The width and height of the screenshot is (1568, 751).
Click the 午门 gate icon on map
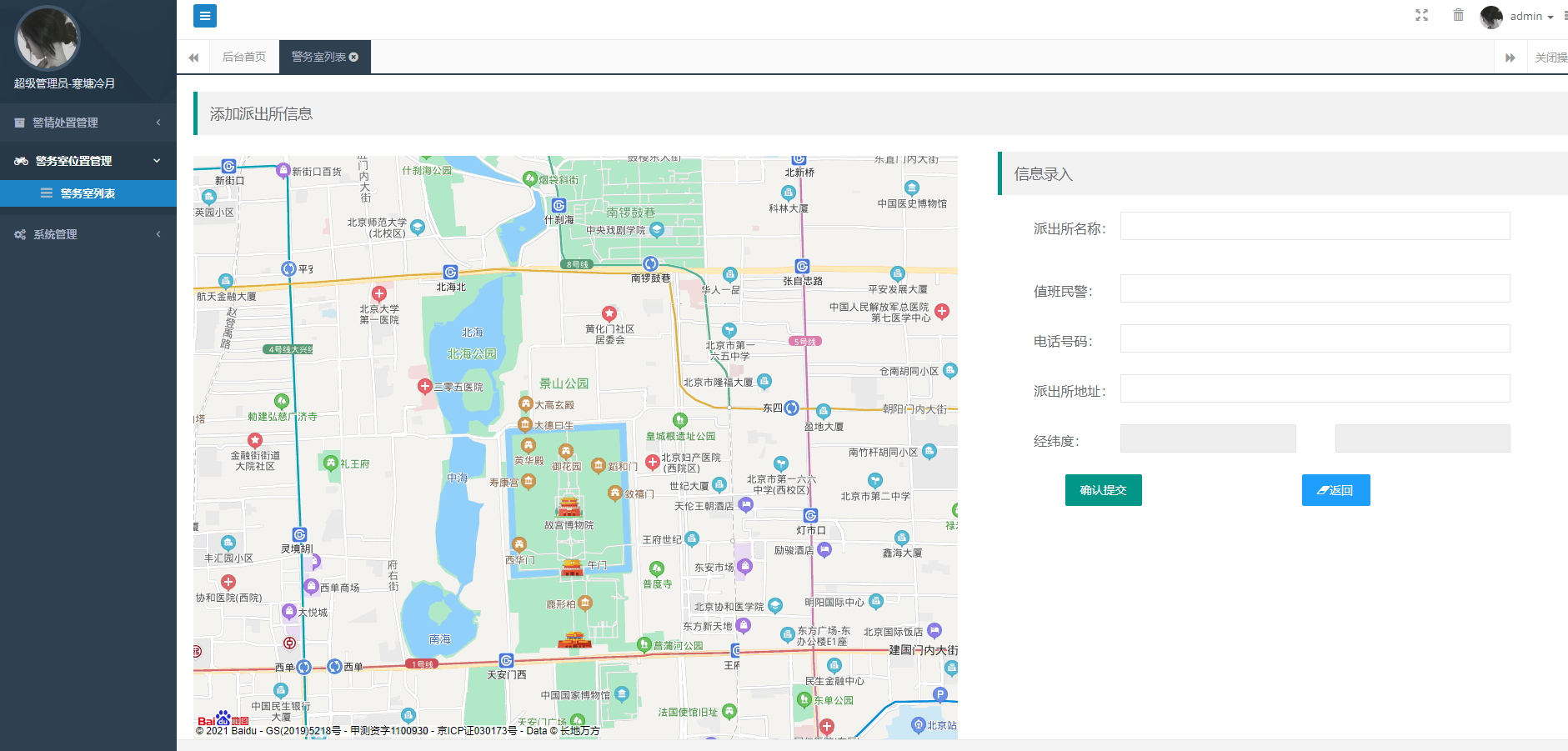[x=572, y=567]
